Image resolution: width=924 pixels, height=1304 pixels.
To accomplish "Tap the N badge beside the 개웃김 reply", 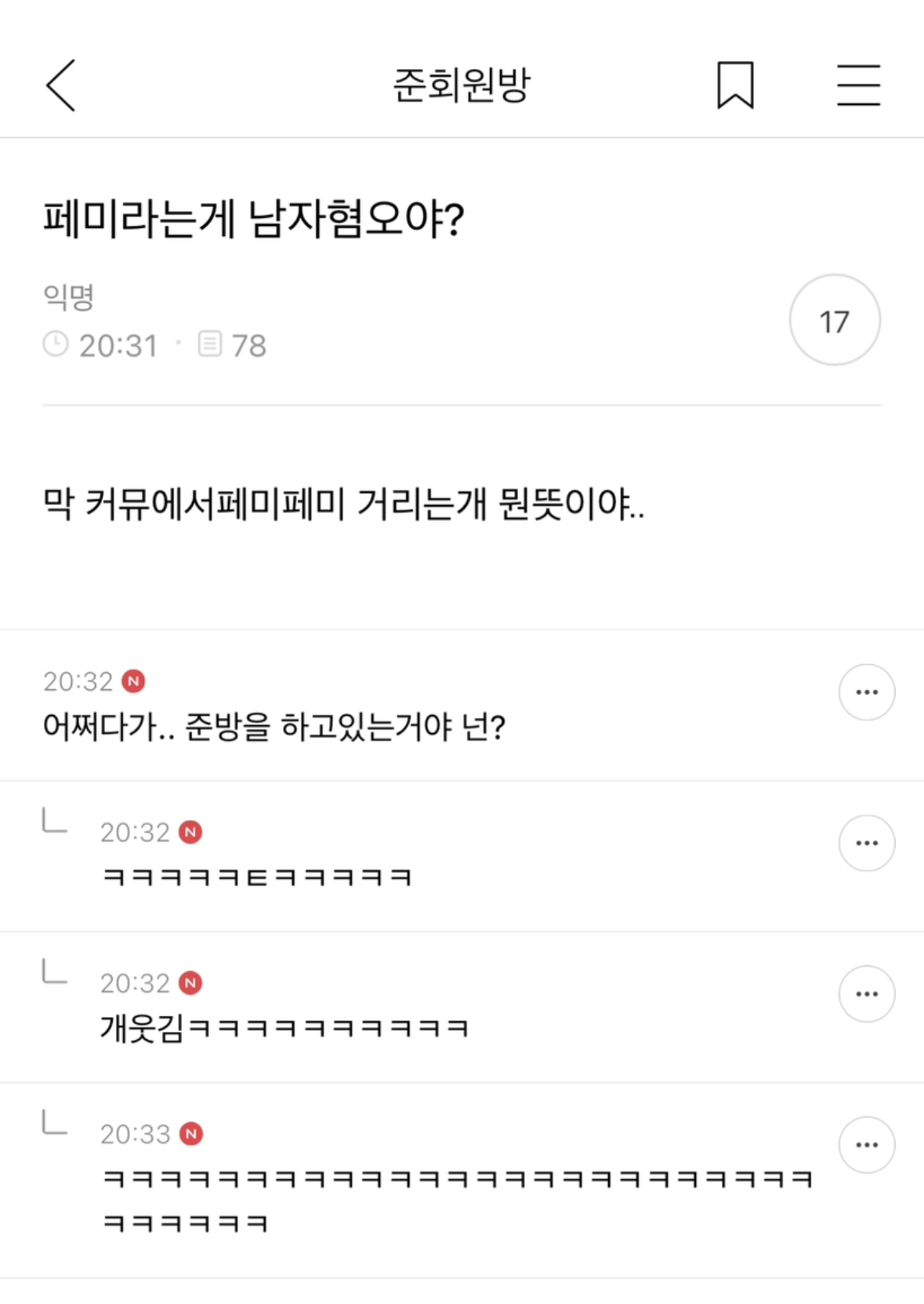I will [190, 983].
